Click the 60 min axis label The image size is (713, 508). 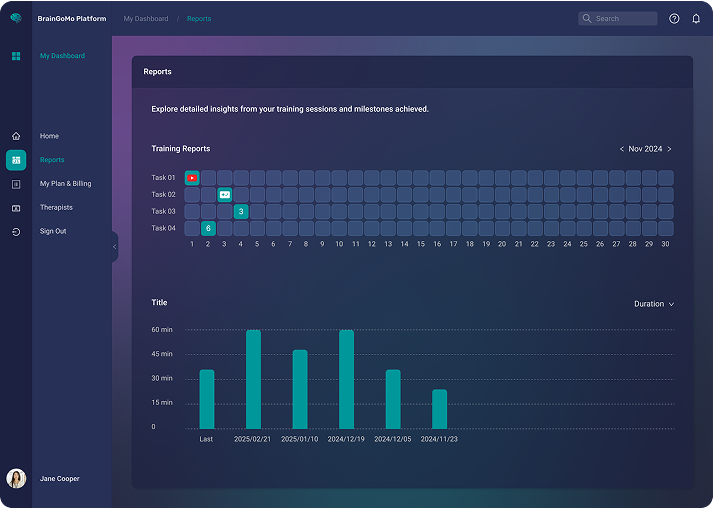(162, 330)
